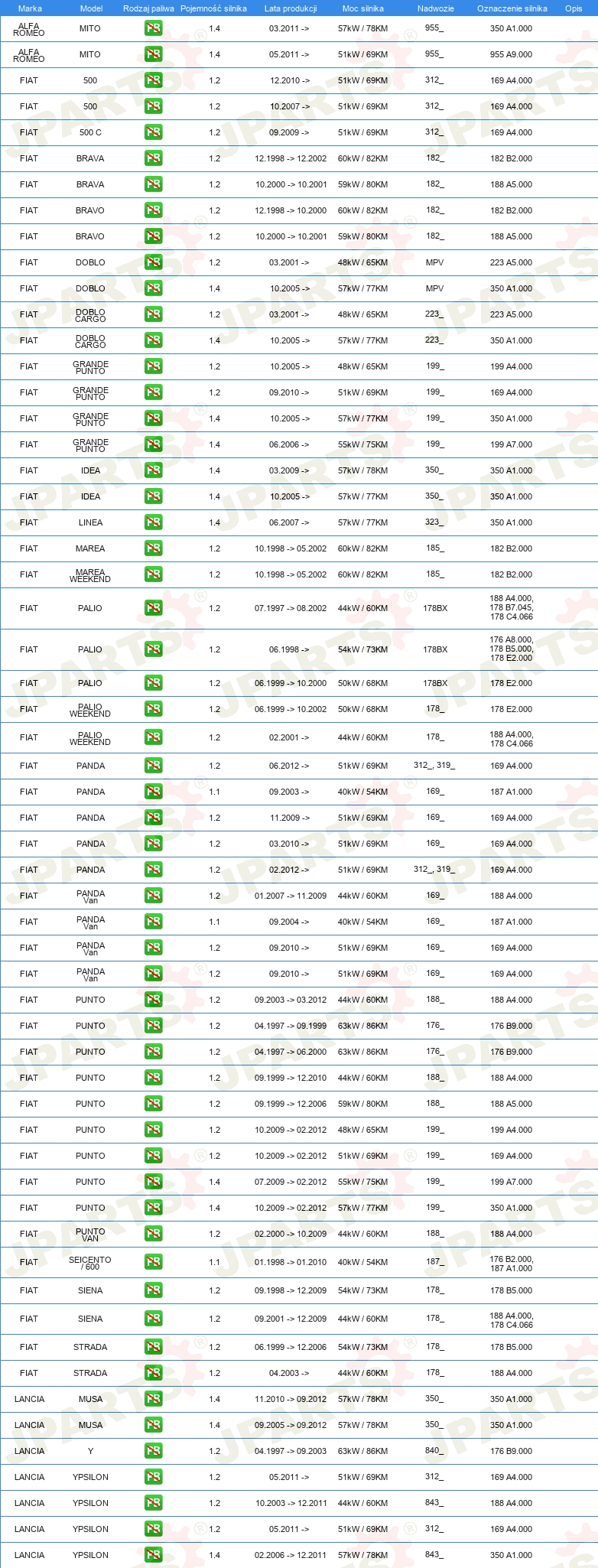Click the Lata produkcji column header
Image resolution: width=598 pixels, height=1568 pixels.
tap(291, 8)
